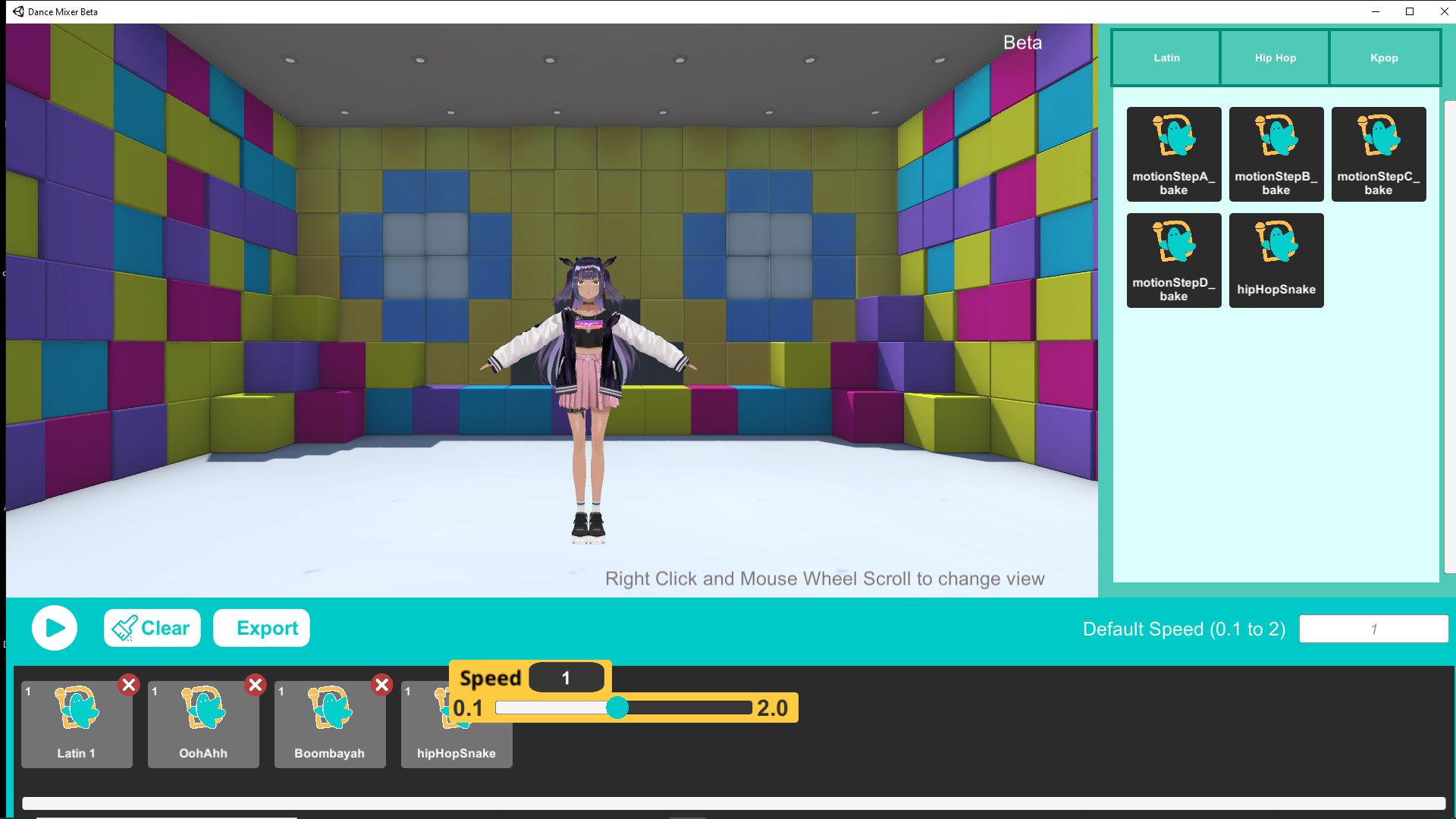Open the Latin category tab
This screenshot has height=819, width=1456.
tap(1166, 57)
